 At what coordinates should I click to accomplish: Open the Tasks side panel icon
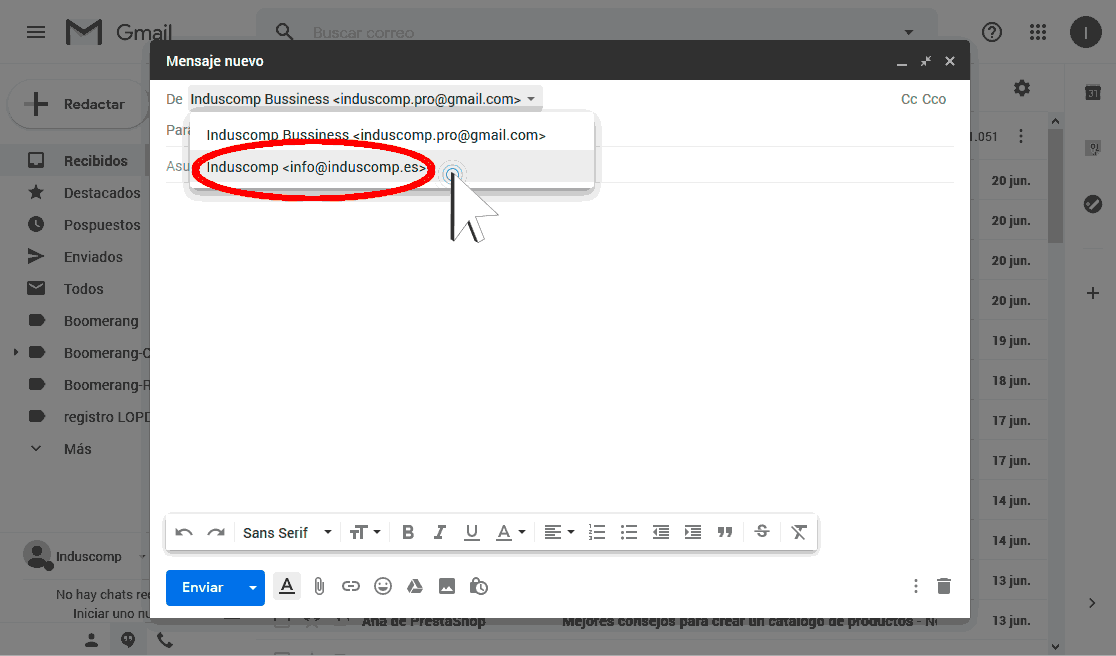coord(1093,204)
